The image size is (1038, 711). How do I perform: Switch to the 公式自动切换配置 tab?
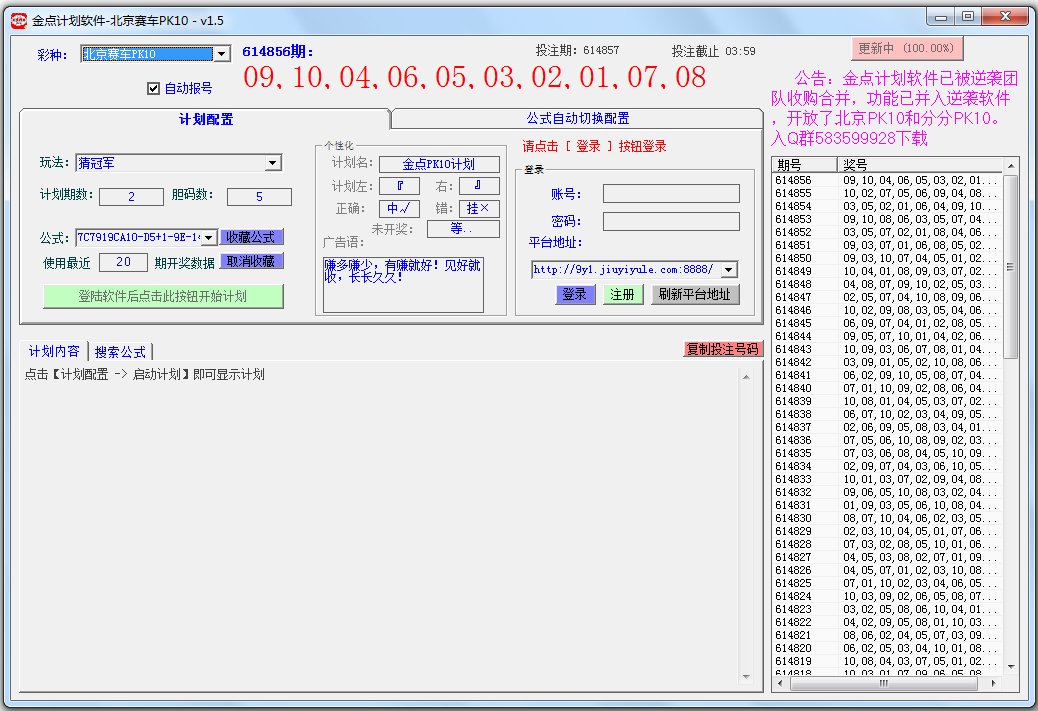pyautogui.click(x=577, y=118)
